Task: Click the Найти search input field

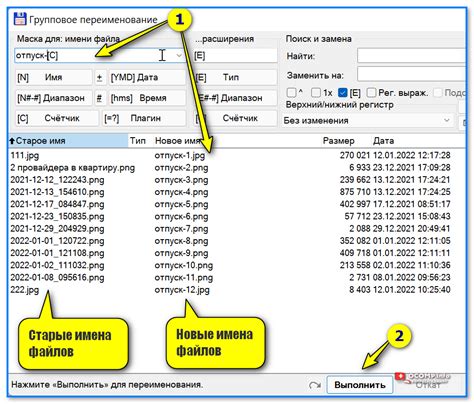Action: point(412,56)
